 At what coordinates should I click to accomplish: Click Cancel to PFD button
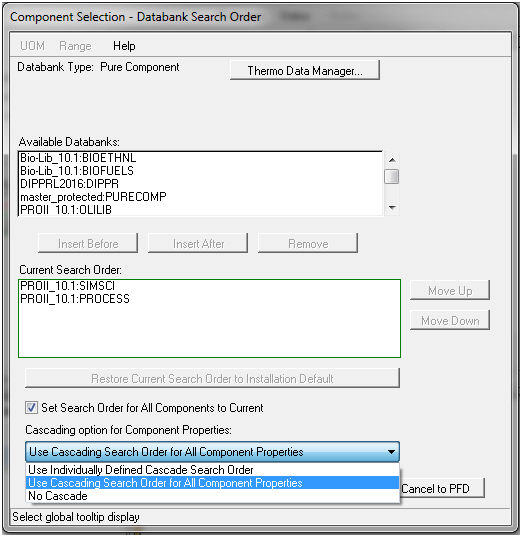[442, 488]
